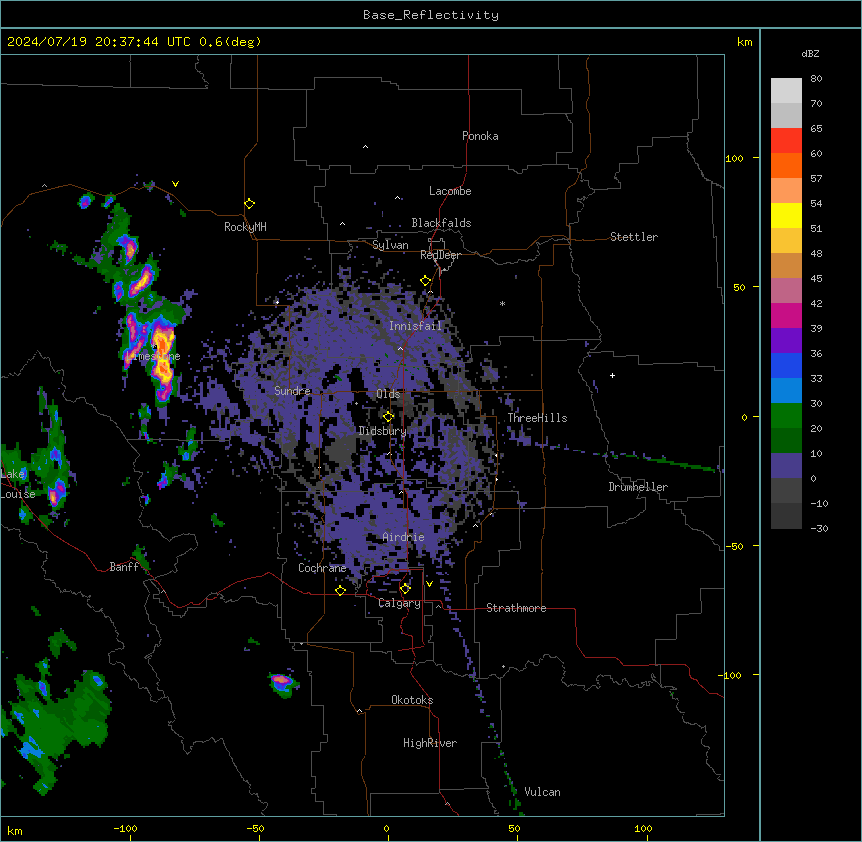Select the yellow 54-51 dBZ legend swatch

tap(786, 216)
